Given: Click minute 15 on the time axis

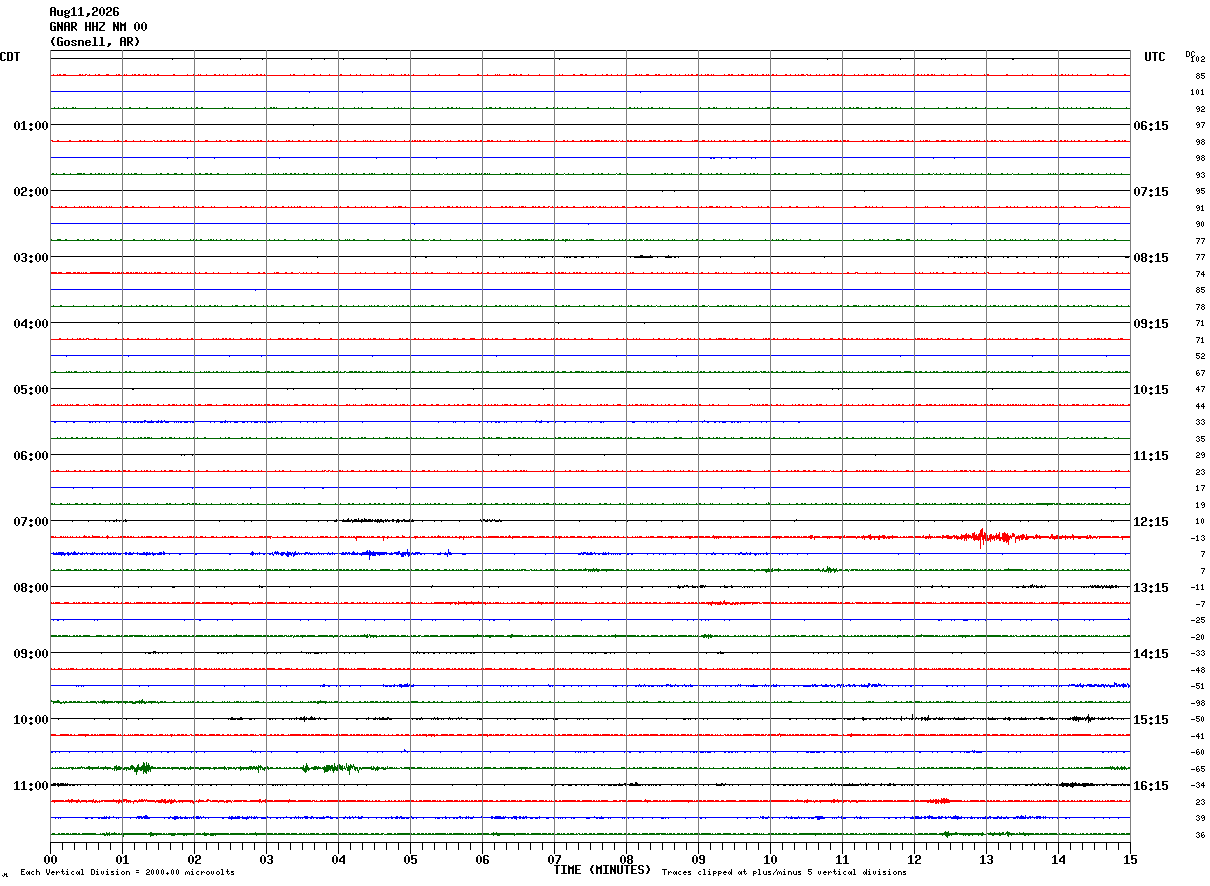Looking at the screenshot, I should click(x=1130, y=859).
